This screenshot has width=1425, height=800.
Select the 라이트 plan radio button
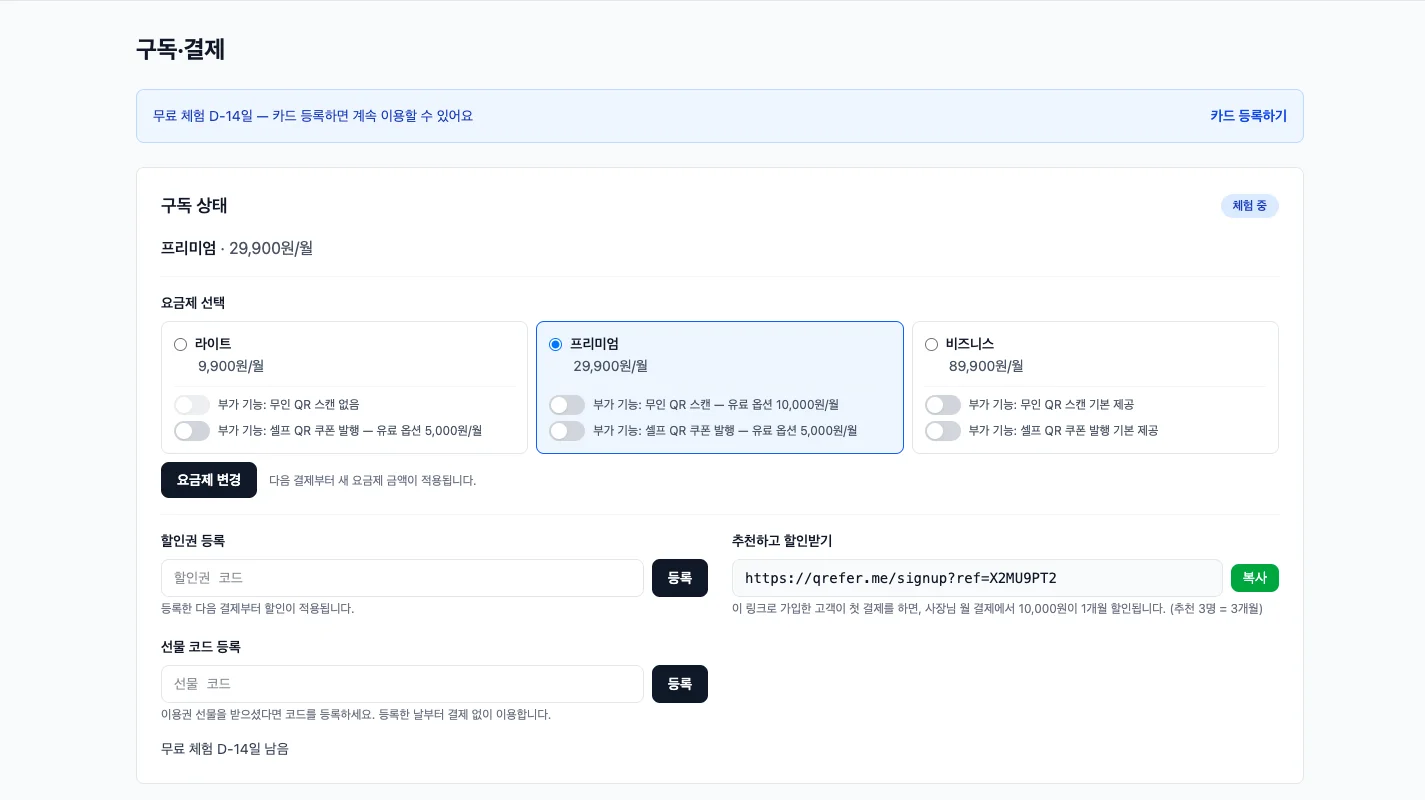click(x=180, y=344)
